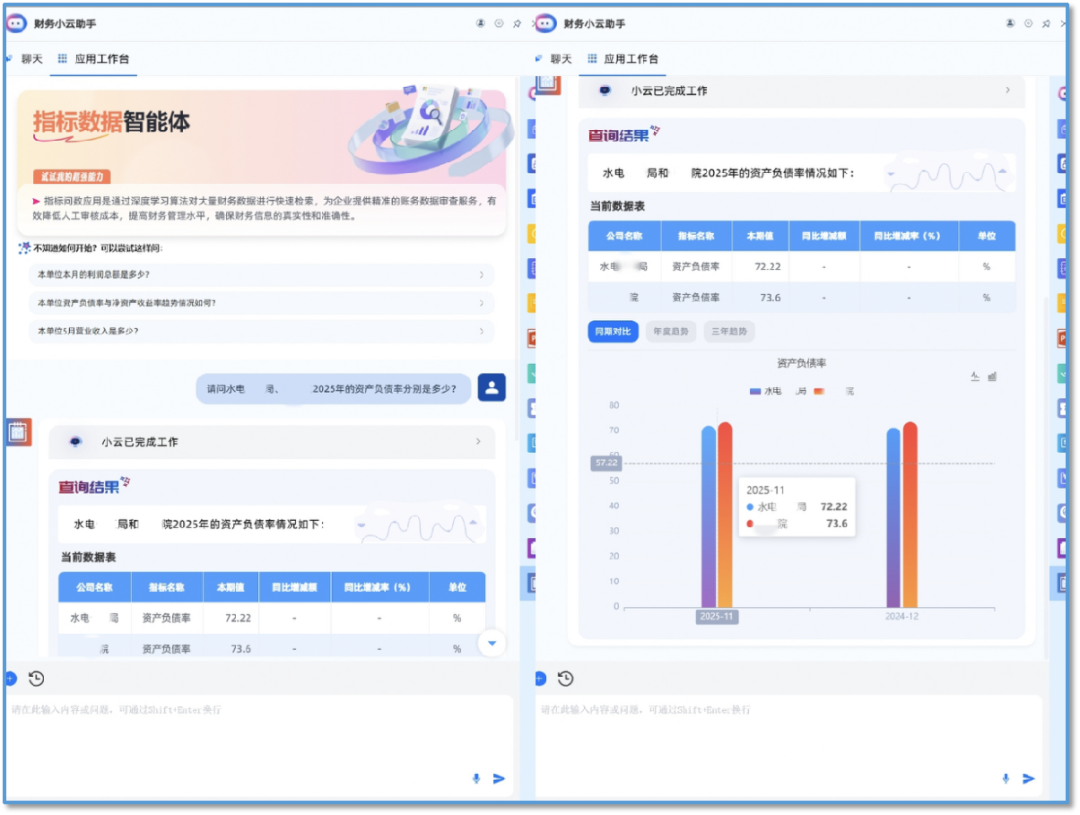The width and height of the screenshot is (1080, 815).
Task: Open the user profile icon in the left window header
Action: 480,23
